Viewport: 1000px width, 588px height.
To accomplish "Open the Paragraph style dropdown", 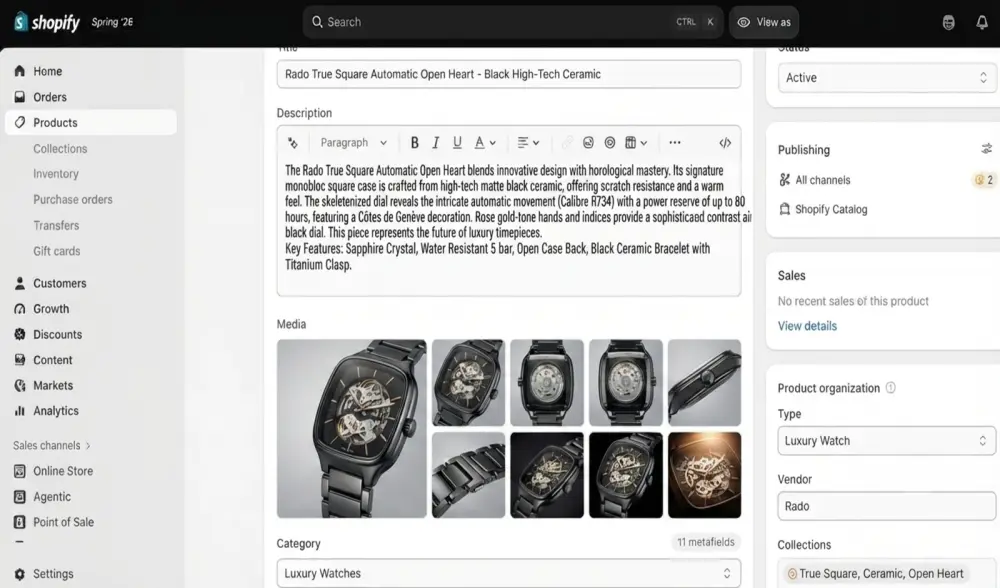I will point(353,143).
